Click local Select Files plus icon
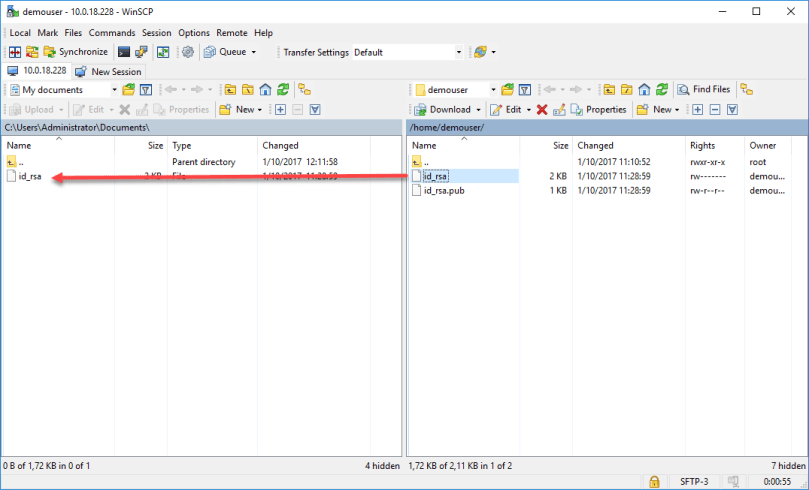The width and height of the screenshot is (809, 490). point(280,109)
